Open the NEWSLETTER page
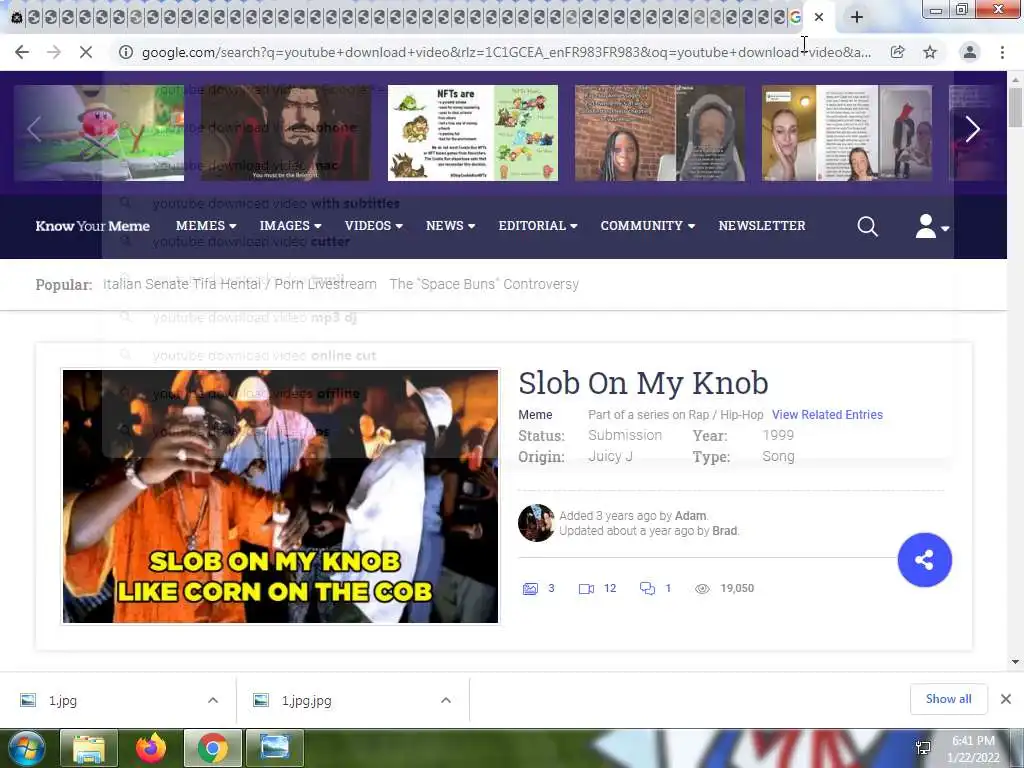 pos(762,225)
